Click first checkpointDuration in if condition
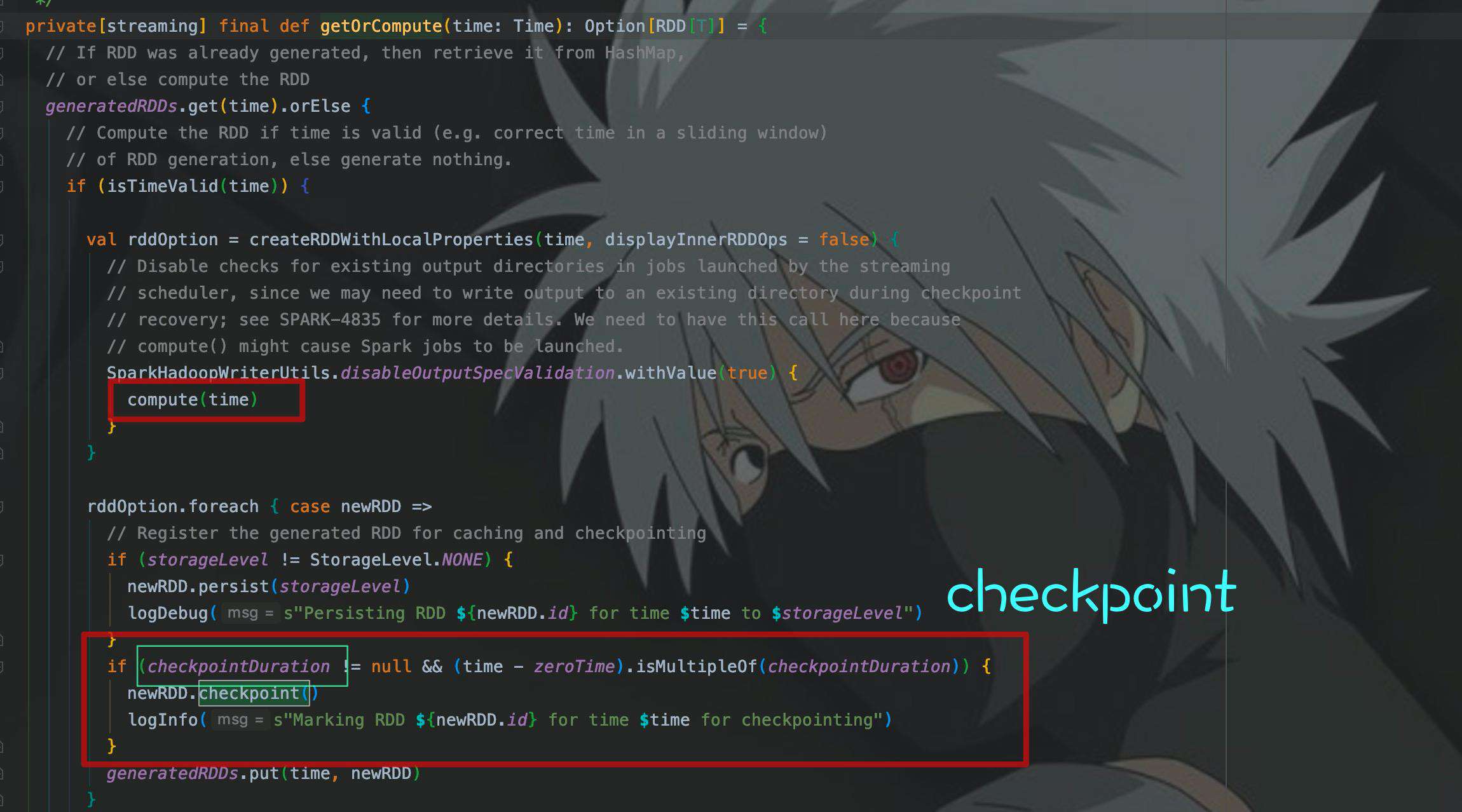The image size is (1462, 812). click(238, 667)
